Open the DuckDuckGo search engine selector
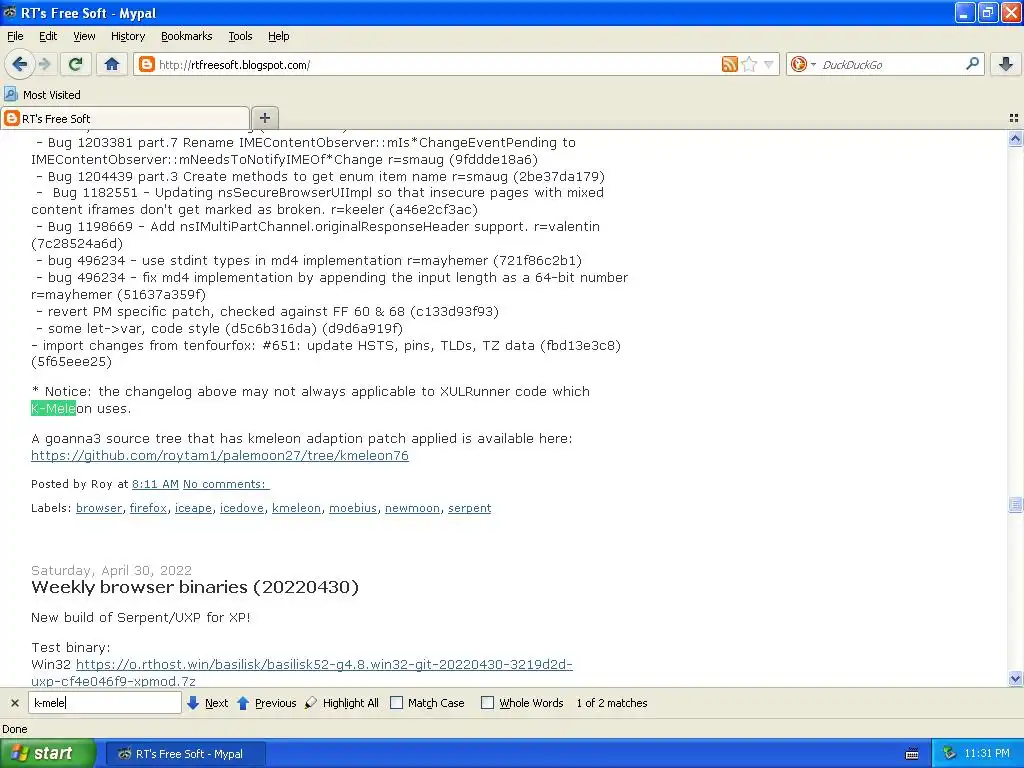1024x768 pixels. (803, 64)
